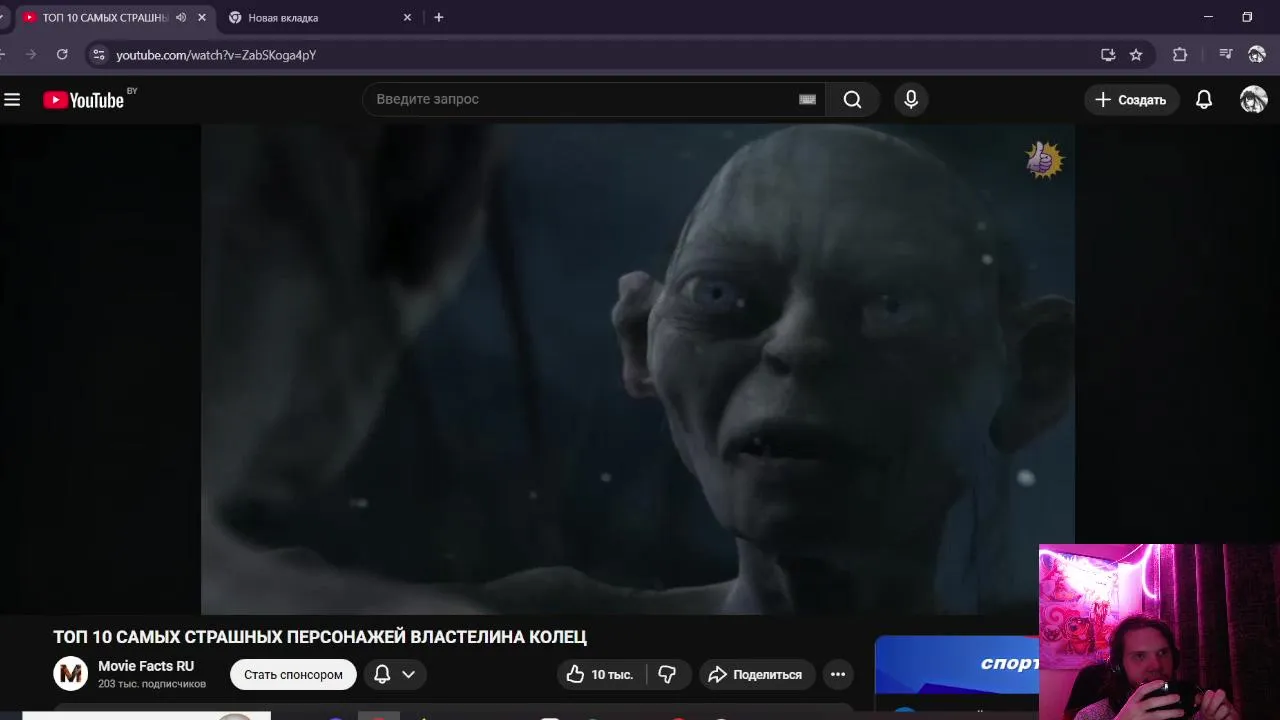Open YouTube notifications bell
Image resolution: width=1280 pixels, height=720 pixels.
point(1204,99)
